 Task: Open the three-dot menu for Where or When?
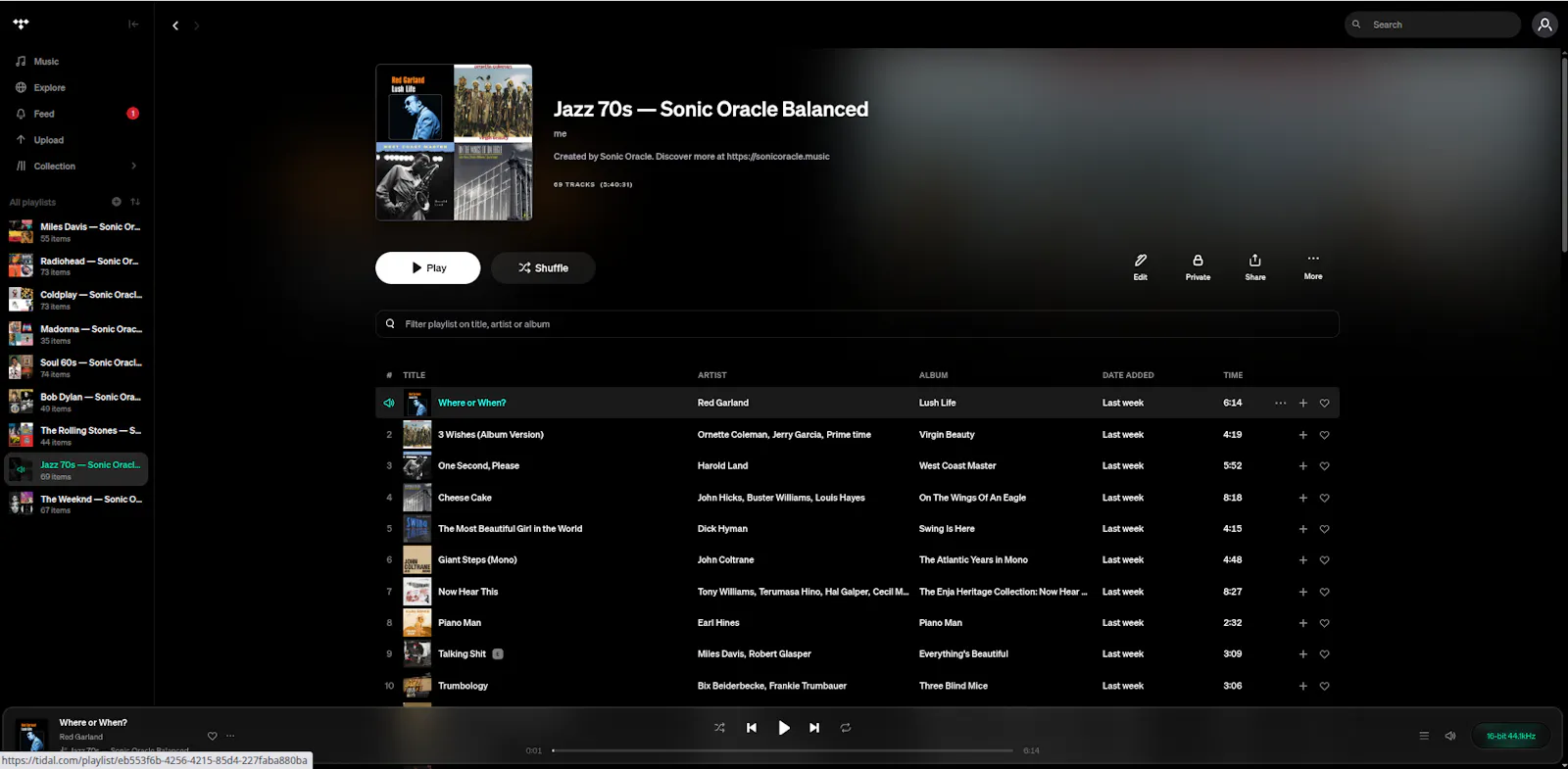[x=1280, y=403]
